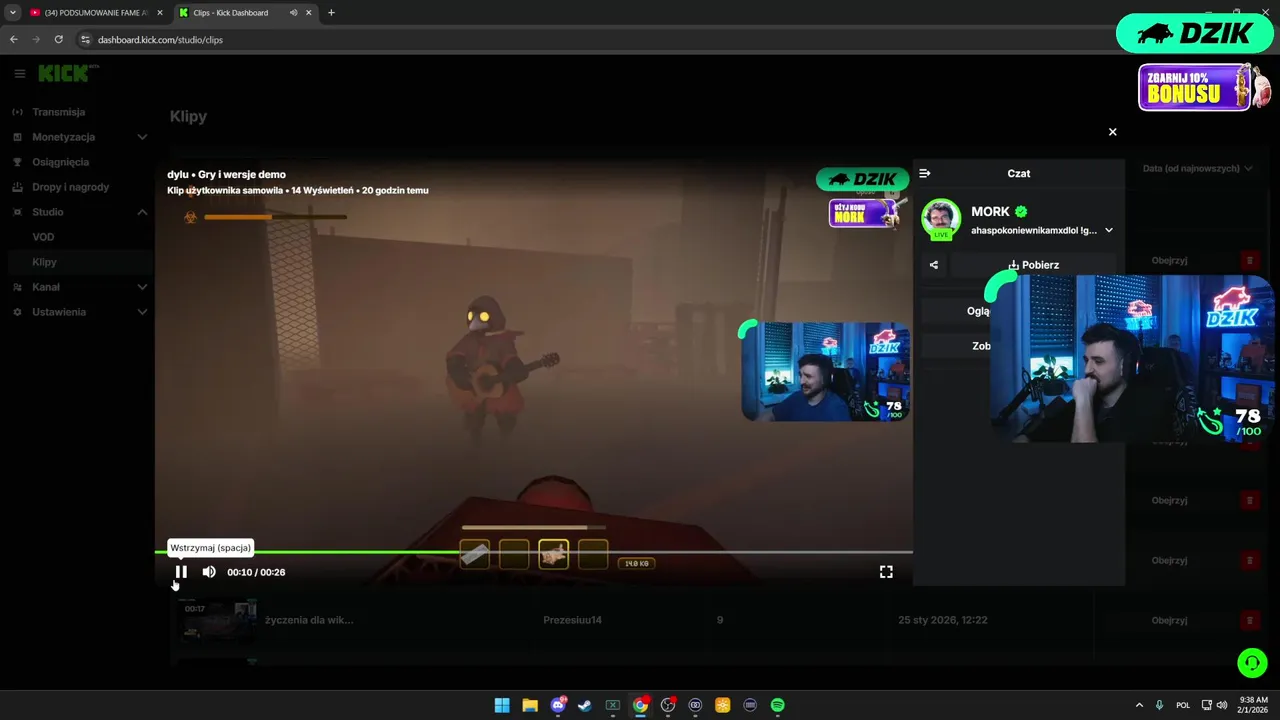Click the 00:10 / 00:26 time display

[256, 572]
